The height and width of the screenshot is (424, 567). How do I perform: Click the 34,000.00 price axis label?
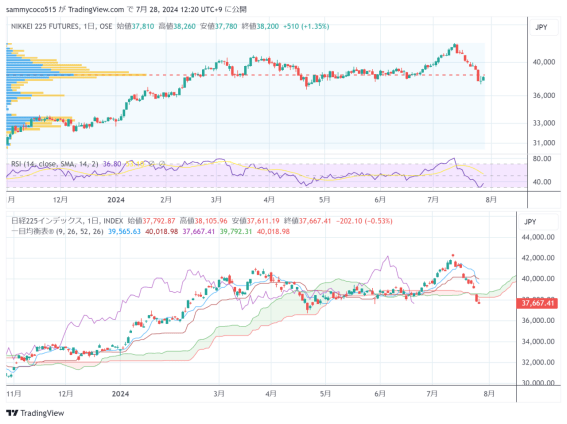pyautogui.click(x=538, y=341)
